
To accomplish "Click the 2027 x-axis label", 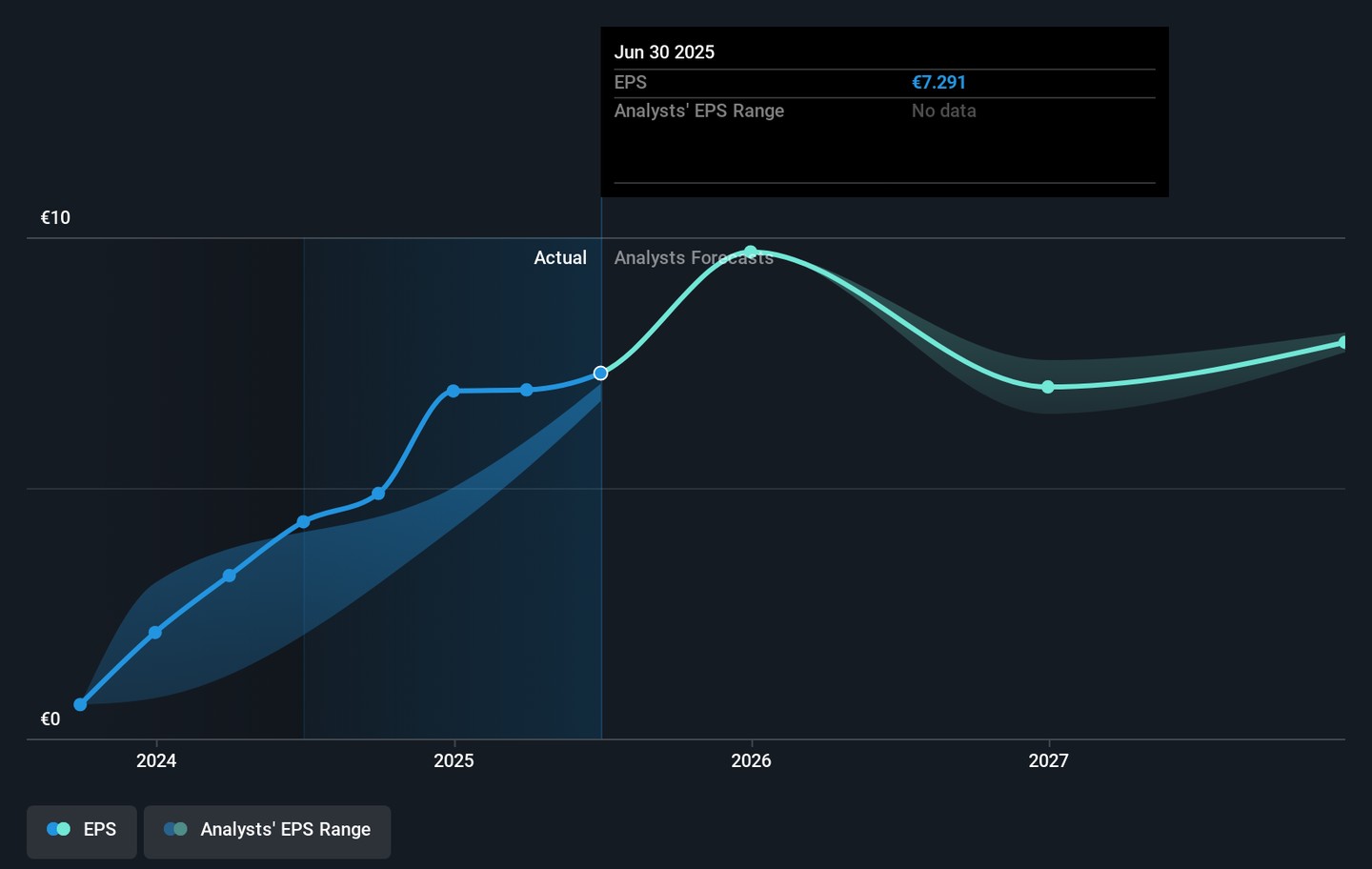I will (x=1048, y=760).
